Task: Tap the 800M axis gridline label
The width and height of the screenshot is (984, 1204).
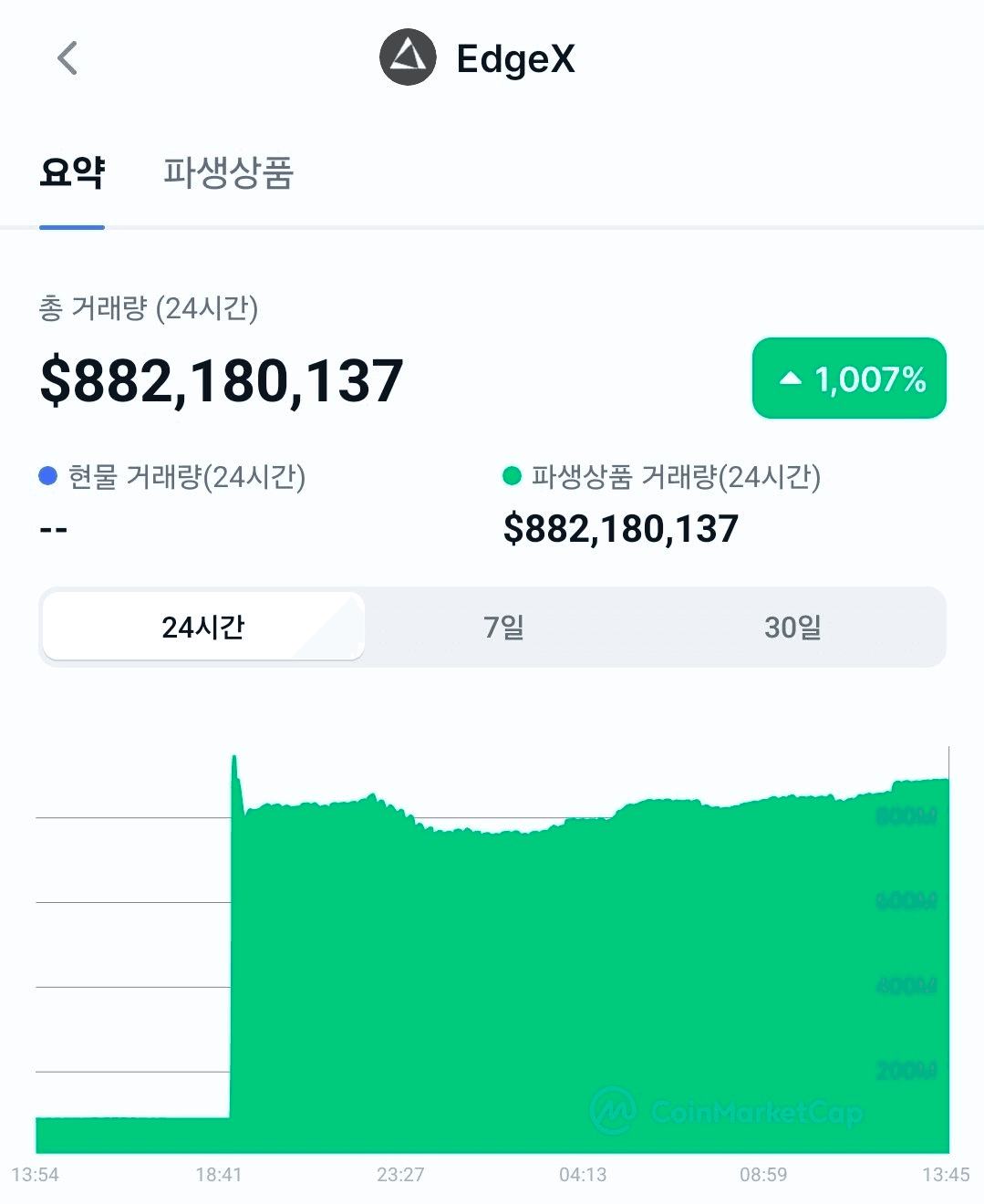Action: [906, 815]
